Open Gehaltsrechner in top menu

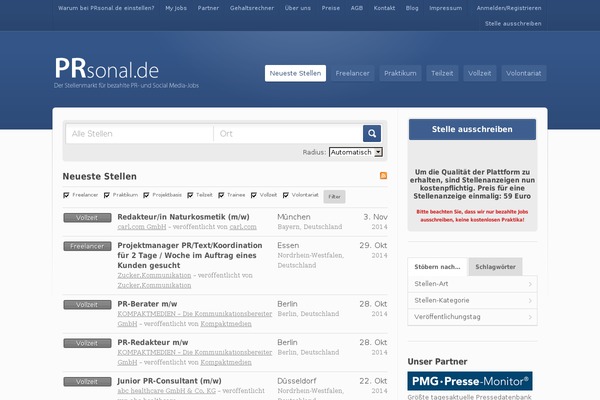click(x=252, y=8)
